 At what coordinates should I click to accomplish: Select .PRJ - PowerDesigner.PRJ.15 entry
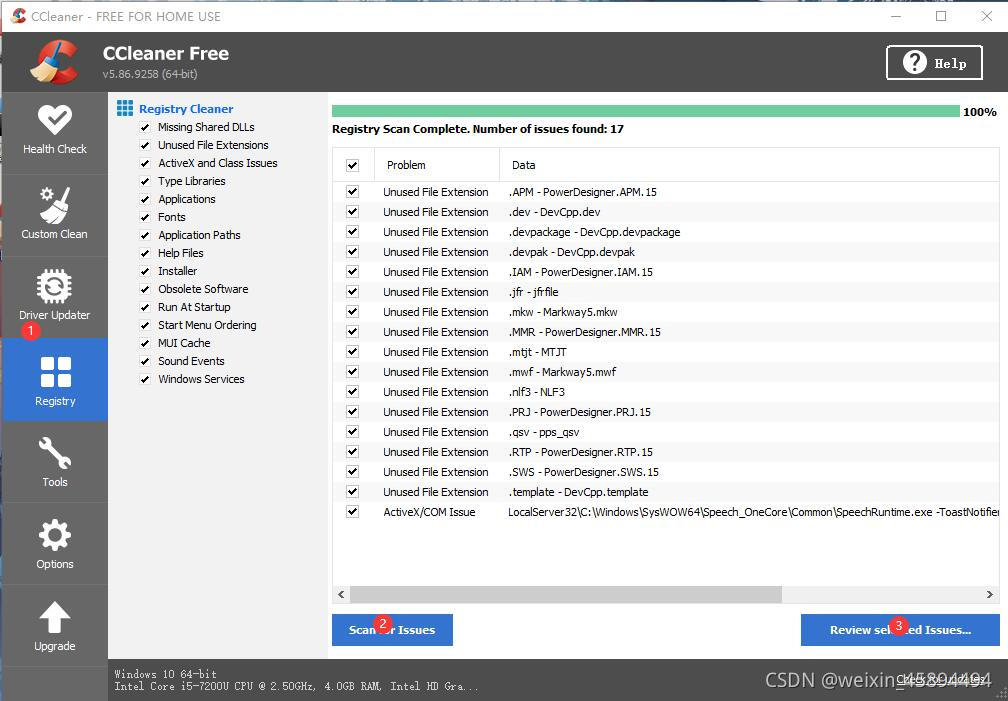580,412
